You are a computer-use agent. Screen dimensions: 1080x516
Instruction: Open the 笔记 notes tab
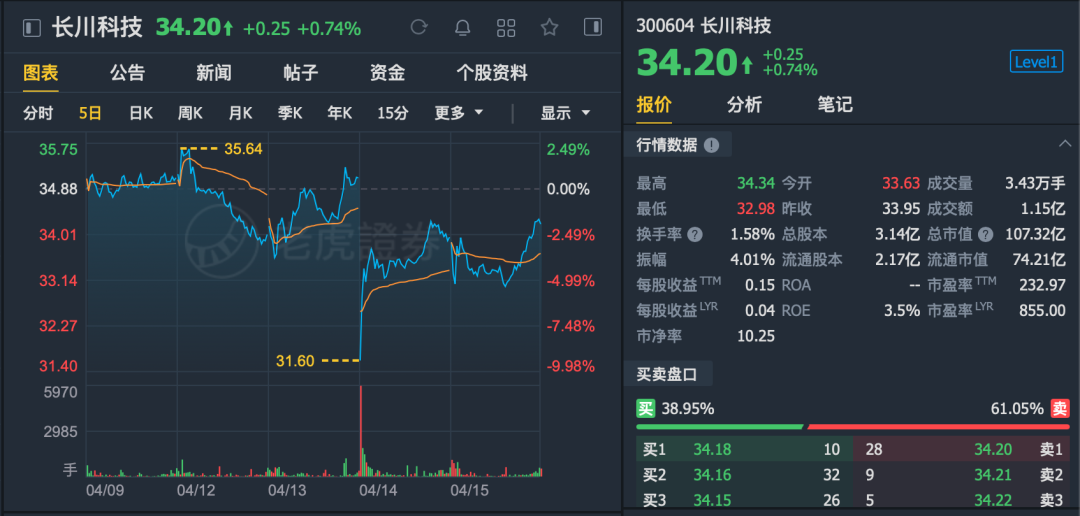pos(835,105)
